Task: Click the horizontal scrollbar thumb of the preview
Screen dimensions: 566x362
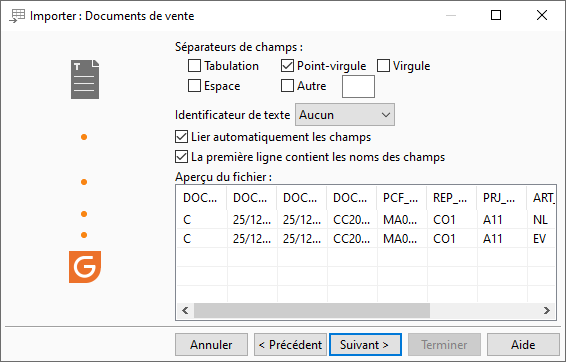Action: coord(312,310)
